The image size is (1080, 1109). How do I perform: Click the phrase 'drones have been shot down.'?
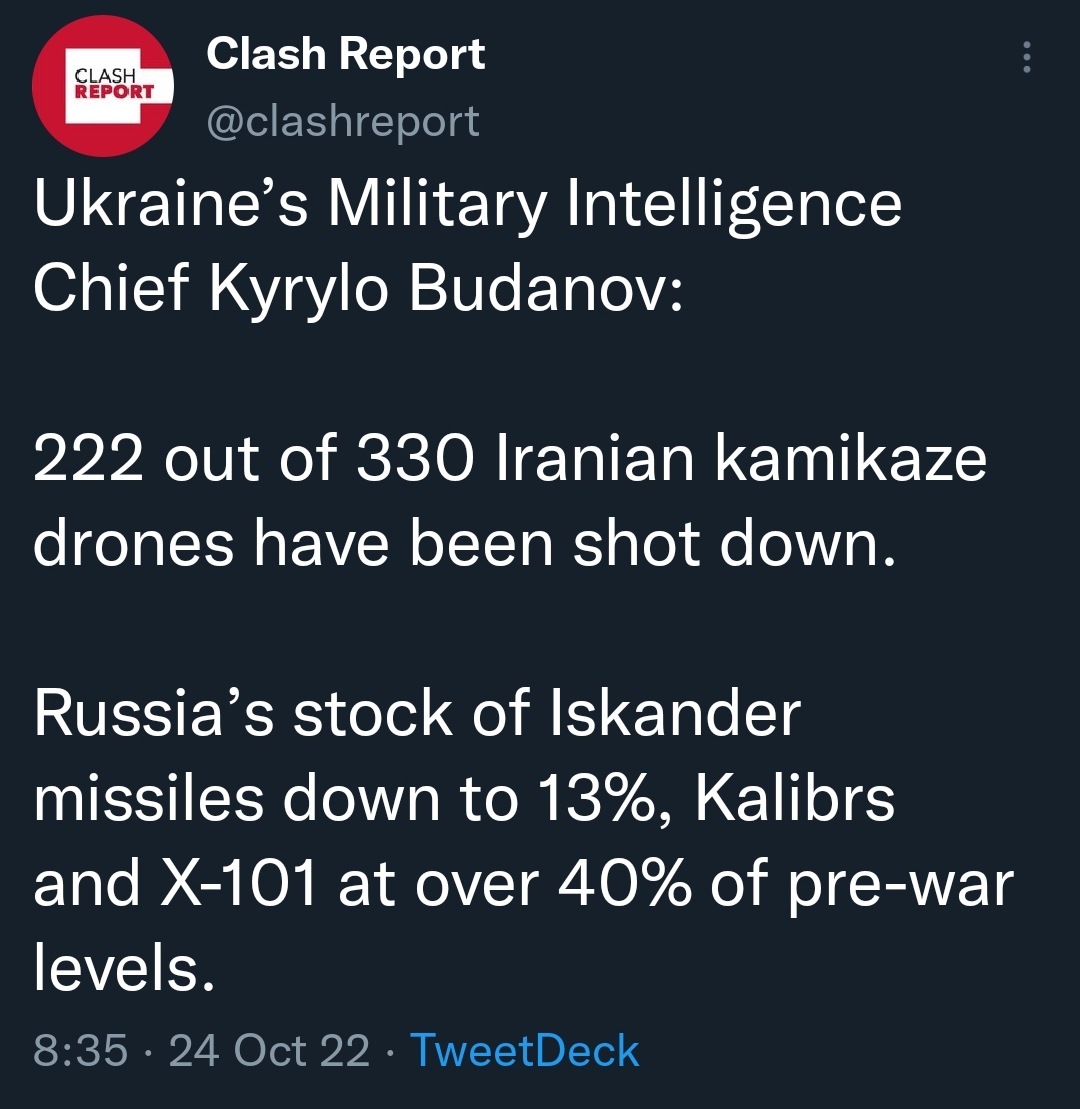tap(462, 545)
